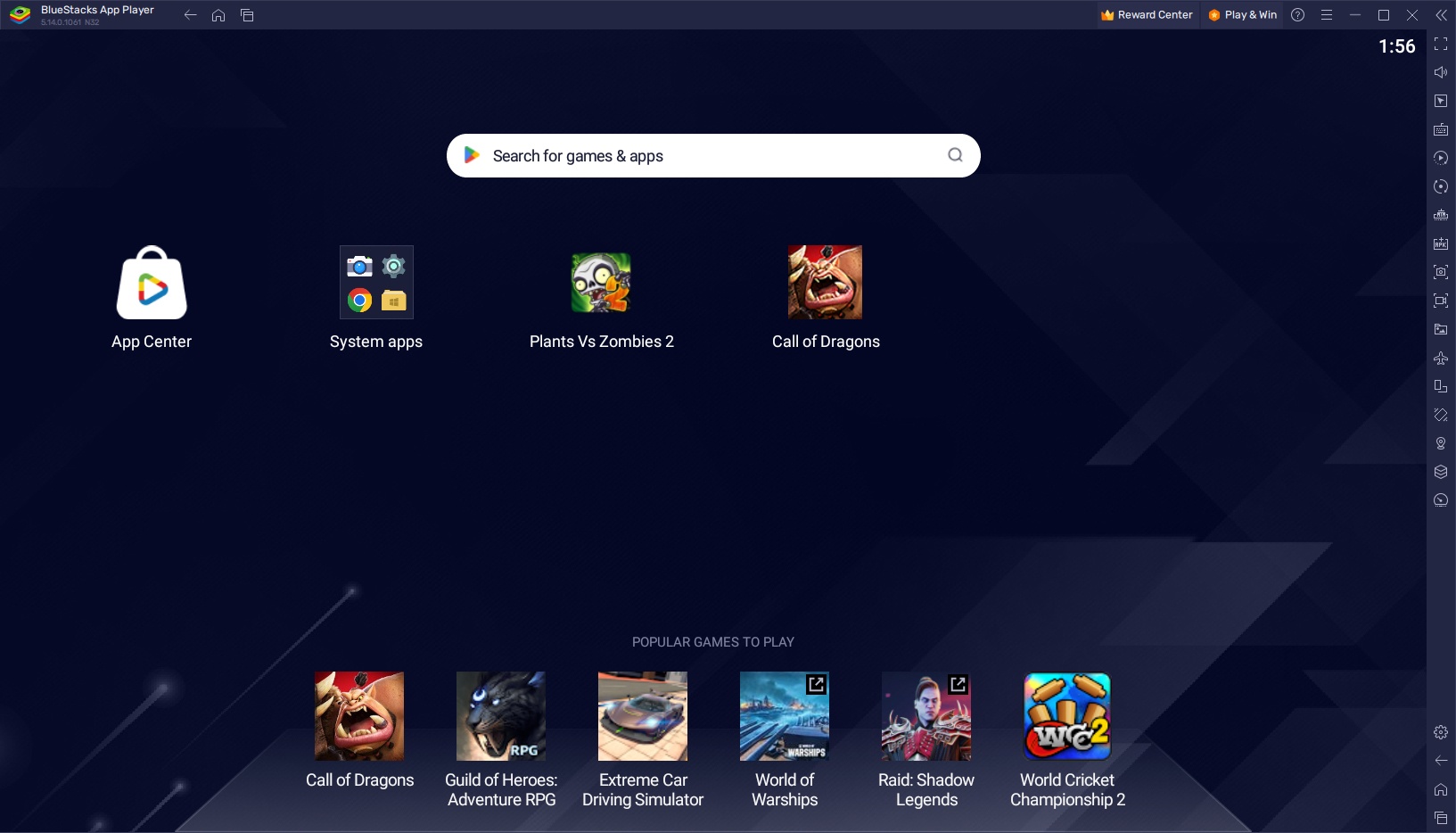Open the App Center

151,283
